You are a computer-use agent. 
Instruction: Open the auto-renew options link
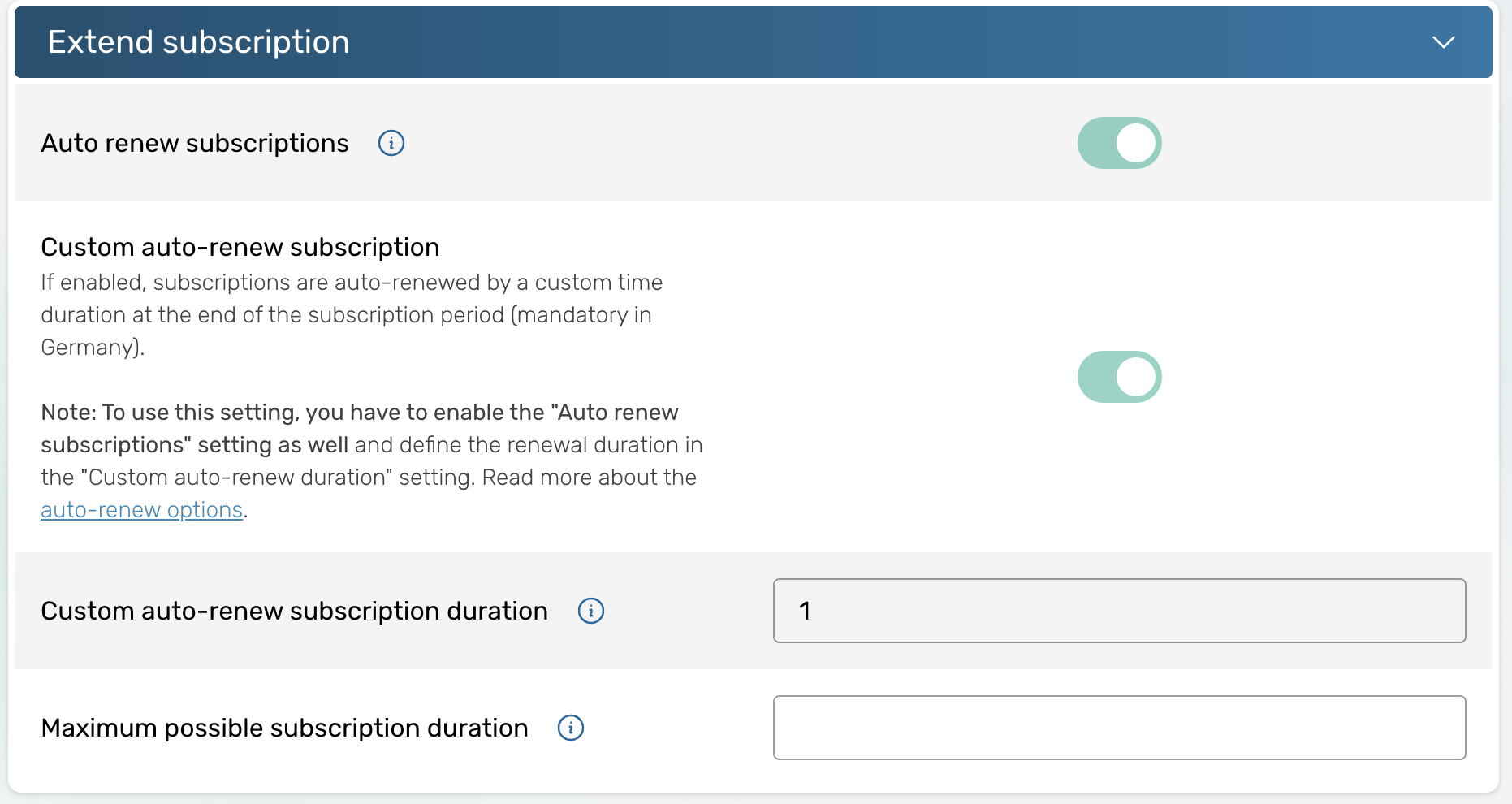point(142,510)
